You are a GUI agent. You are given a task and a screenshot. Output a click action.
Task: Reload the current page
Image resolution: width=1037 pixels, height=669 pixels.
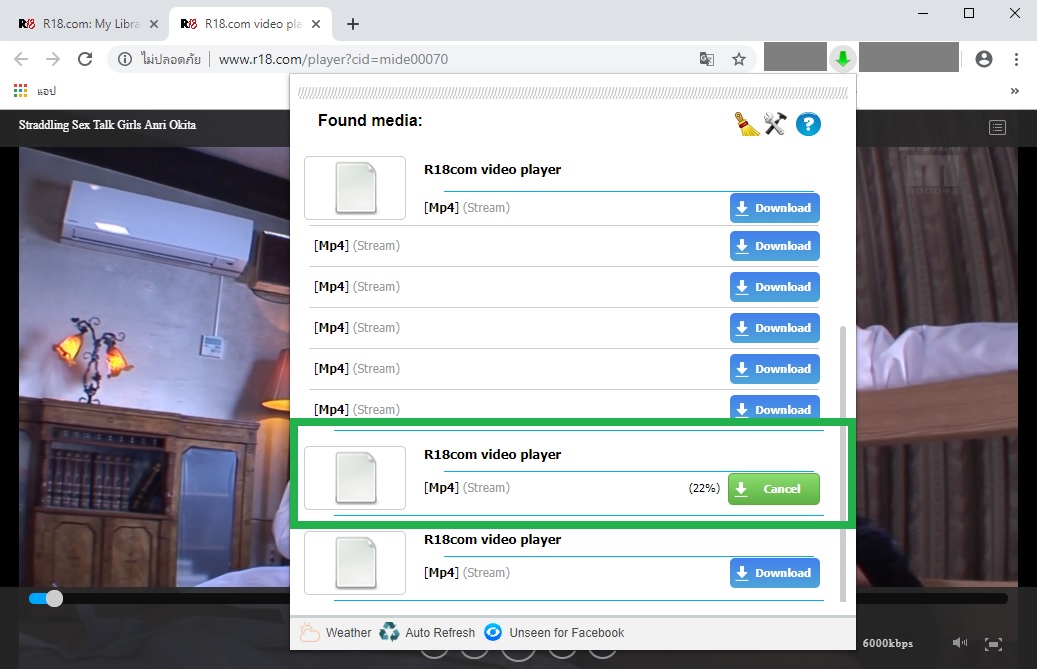(85, 59)
